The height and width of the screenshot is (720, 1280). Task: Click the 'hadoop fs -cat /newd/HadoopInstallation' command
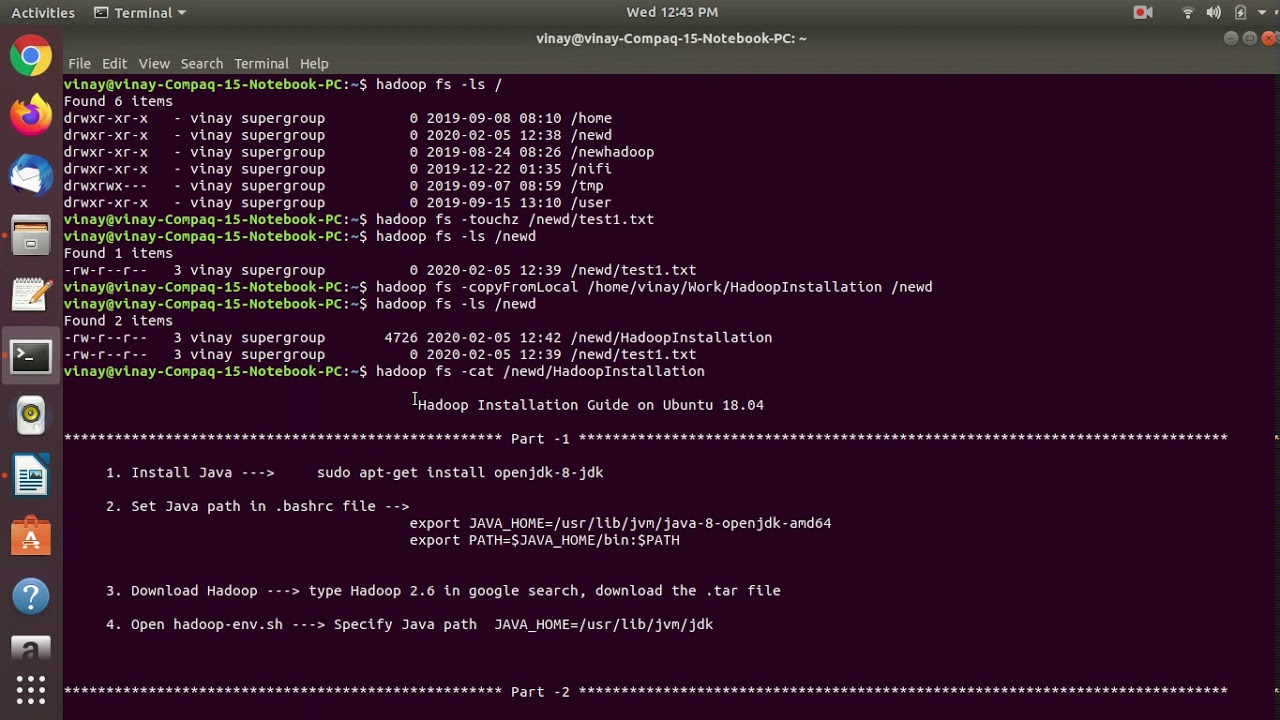pos(540,371)
